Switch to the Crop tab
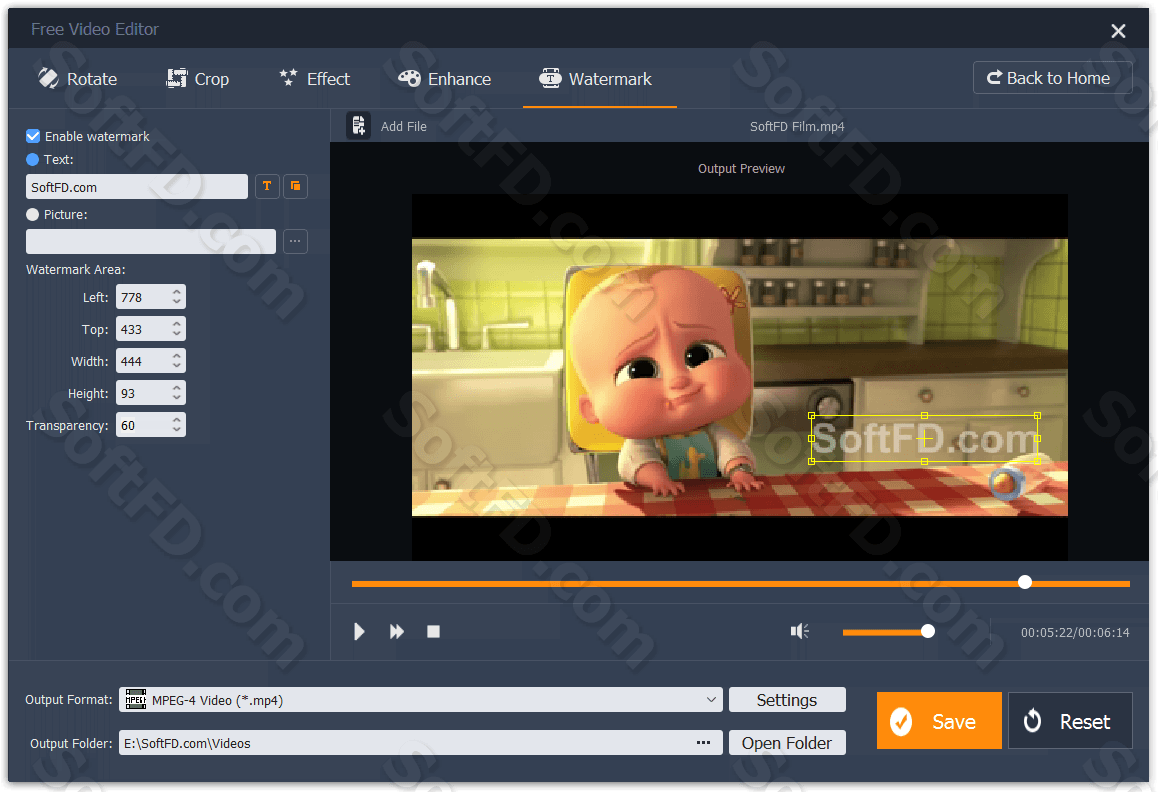The height and width of the screenshot is (792, 1158). click(198, 79)
